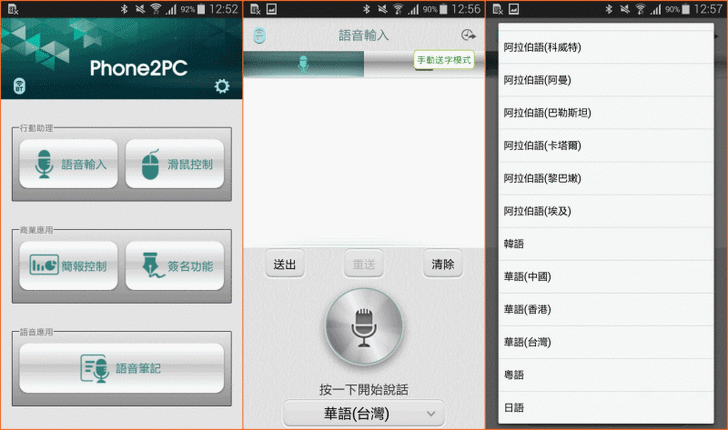This screenshot has height=430, width=728.
Task: Tap connection icon in 語音輸入 screen header
Action: pos(260,35)
